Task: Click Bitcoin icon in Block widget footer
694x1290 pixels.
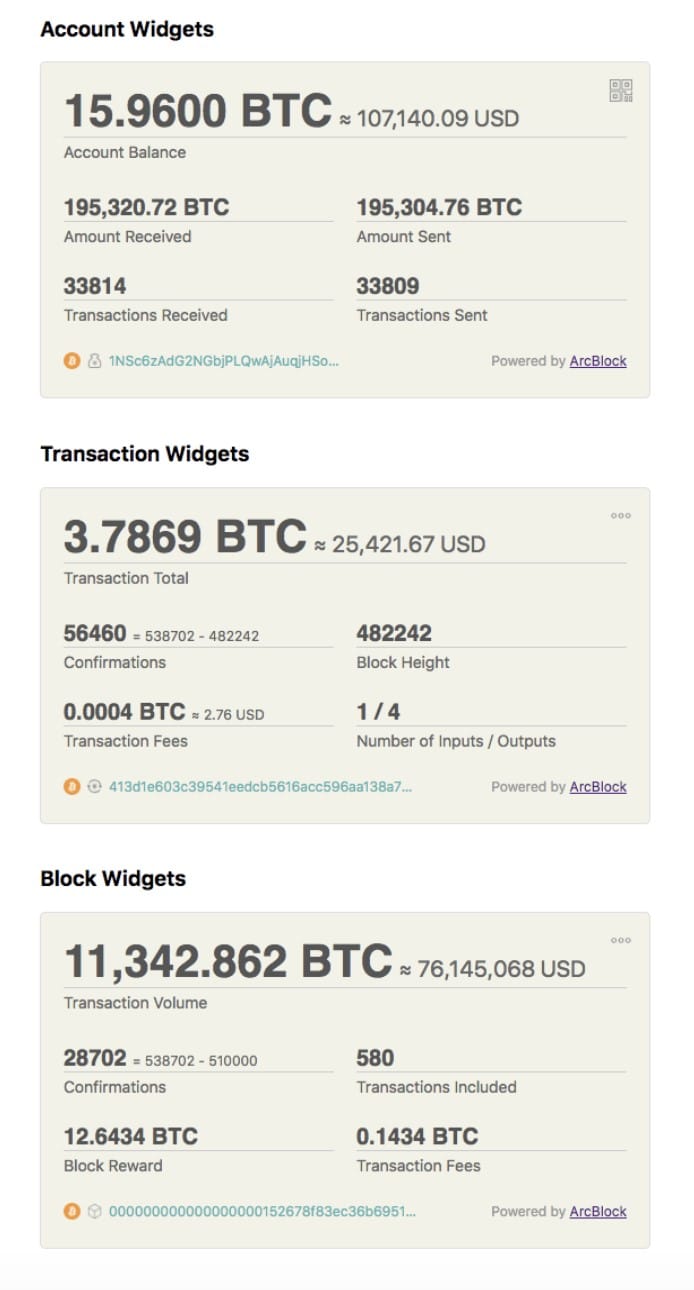Action: pyautogui.click(x=72, y=1212)
